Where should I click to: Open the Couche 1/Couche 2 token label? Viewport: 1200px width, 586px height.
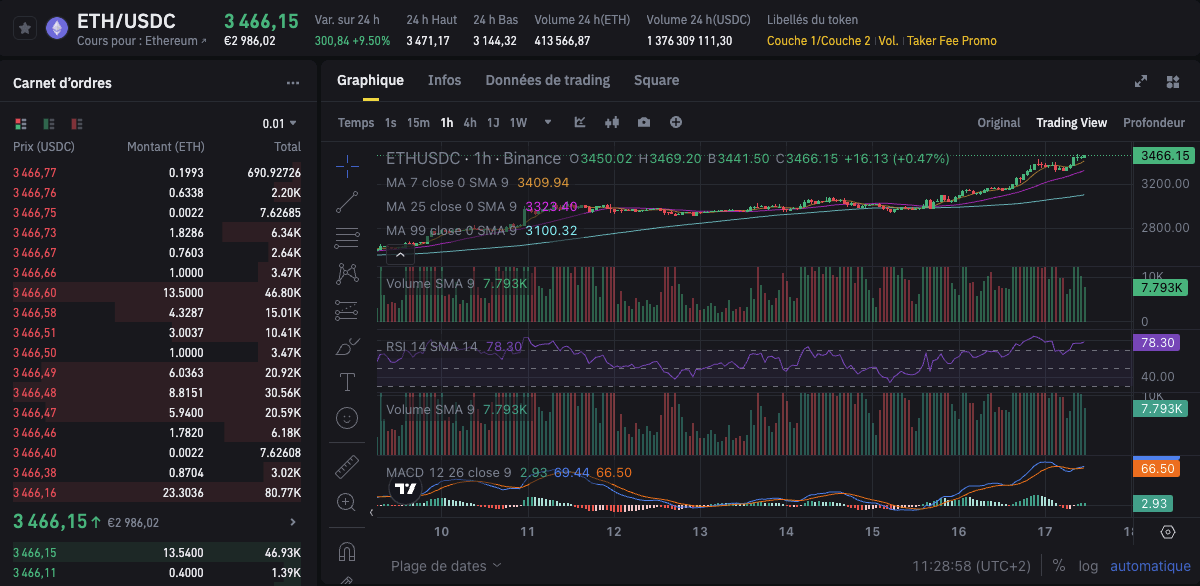pos(818,41)
